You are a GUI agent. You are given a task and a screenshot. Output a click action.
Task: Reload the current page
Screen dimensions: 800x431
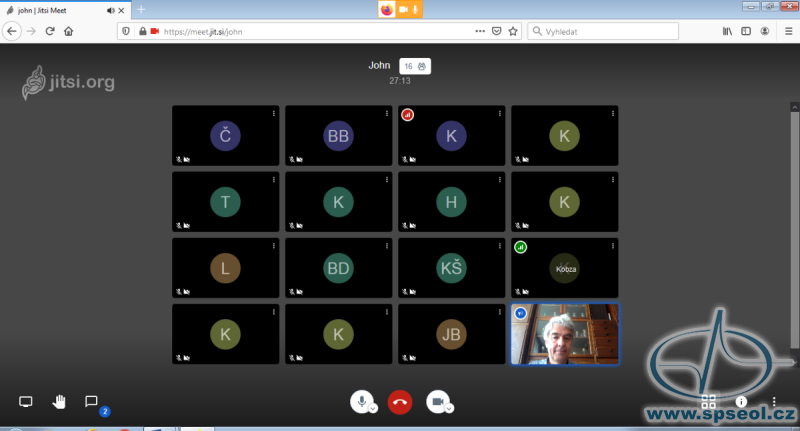(x=50, y=31)
